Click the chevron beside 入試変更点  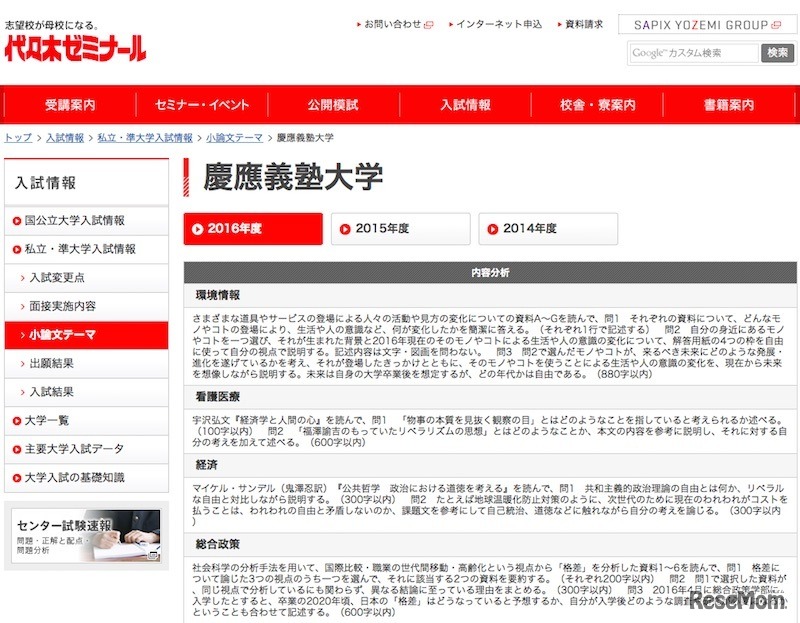click(x=22, y=278)
